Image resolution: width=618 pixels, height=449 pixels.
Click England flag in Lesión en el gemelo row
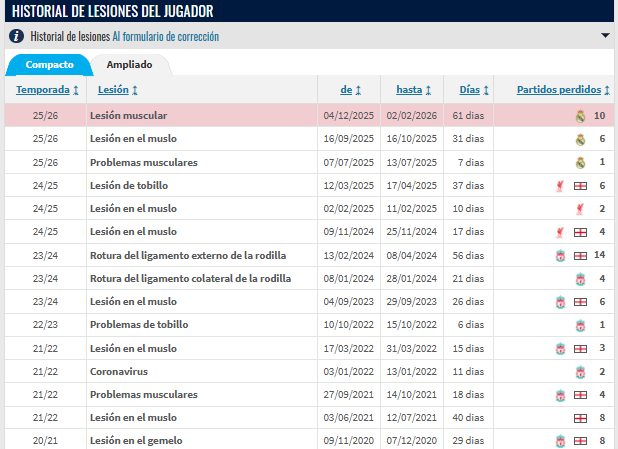click(580, 441)
